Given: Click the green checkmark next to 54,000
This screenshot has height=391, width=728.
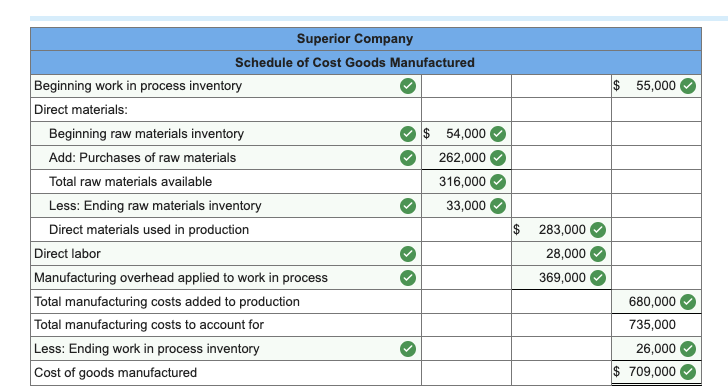Looking at the screenshot, I should [x=498, y=134].
